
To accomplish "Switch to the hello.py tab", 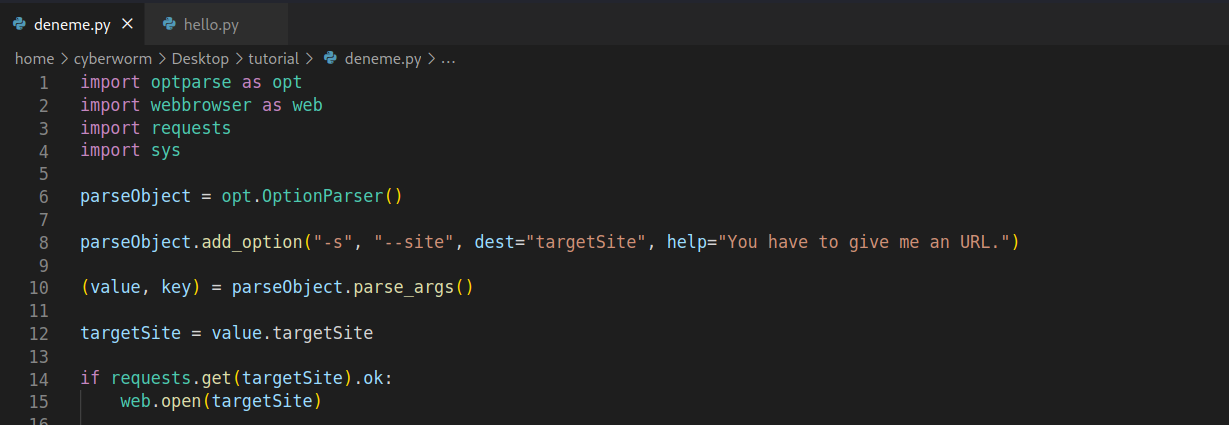I will point(211,24).
